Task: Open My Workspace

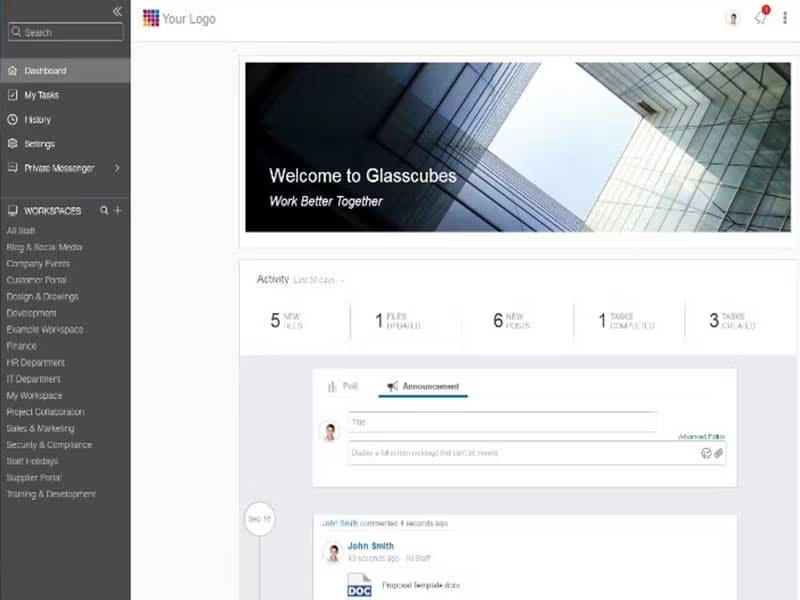Action: 34,395
